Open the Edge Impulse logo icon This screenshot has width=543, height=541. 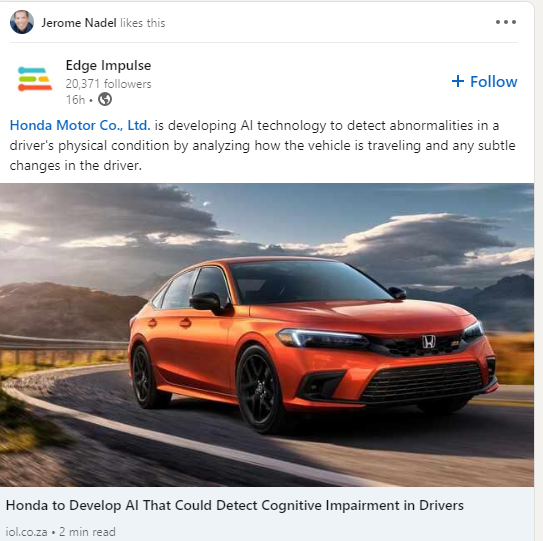click(35, 79)
